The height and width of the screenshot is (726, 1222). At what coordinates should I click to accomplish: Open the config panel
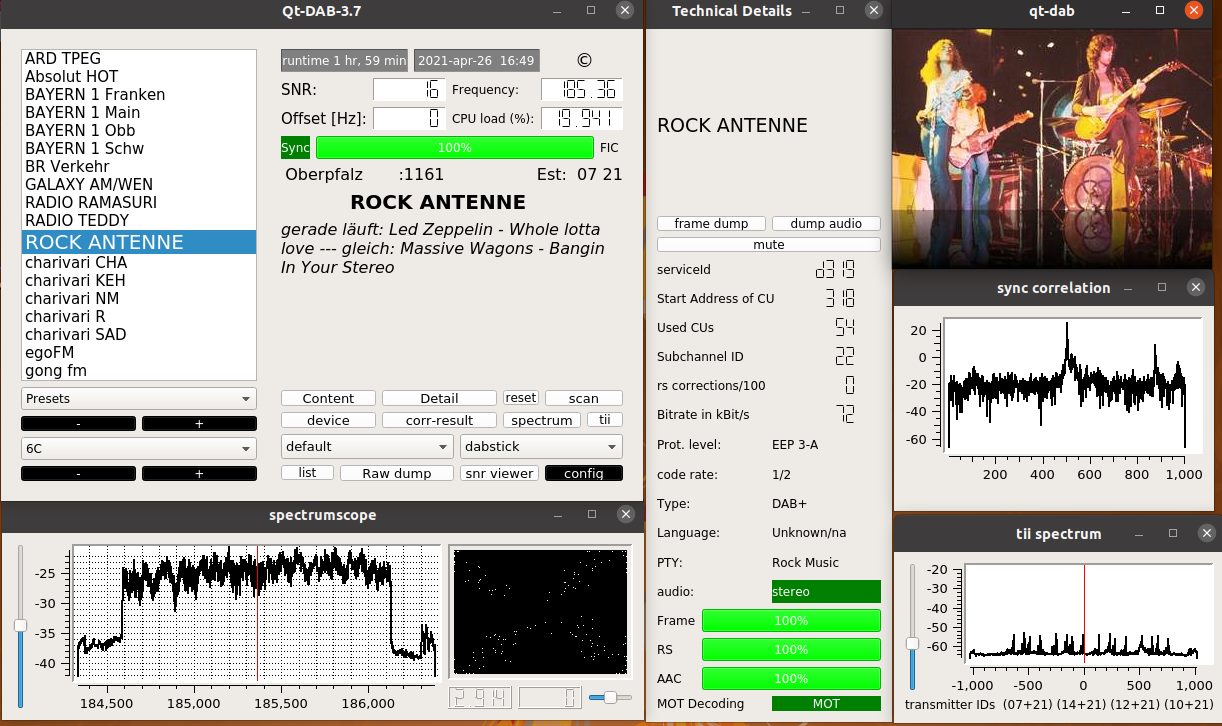[x=583, y=473]
